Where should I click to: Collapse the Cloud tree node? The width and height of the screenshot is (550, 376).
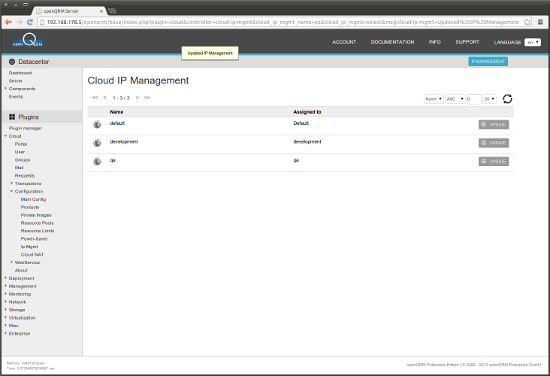(x=6, y=136)
